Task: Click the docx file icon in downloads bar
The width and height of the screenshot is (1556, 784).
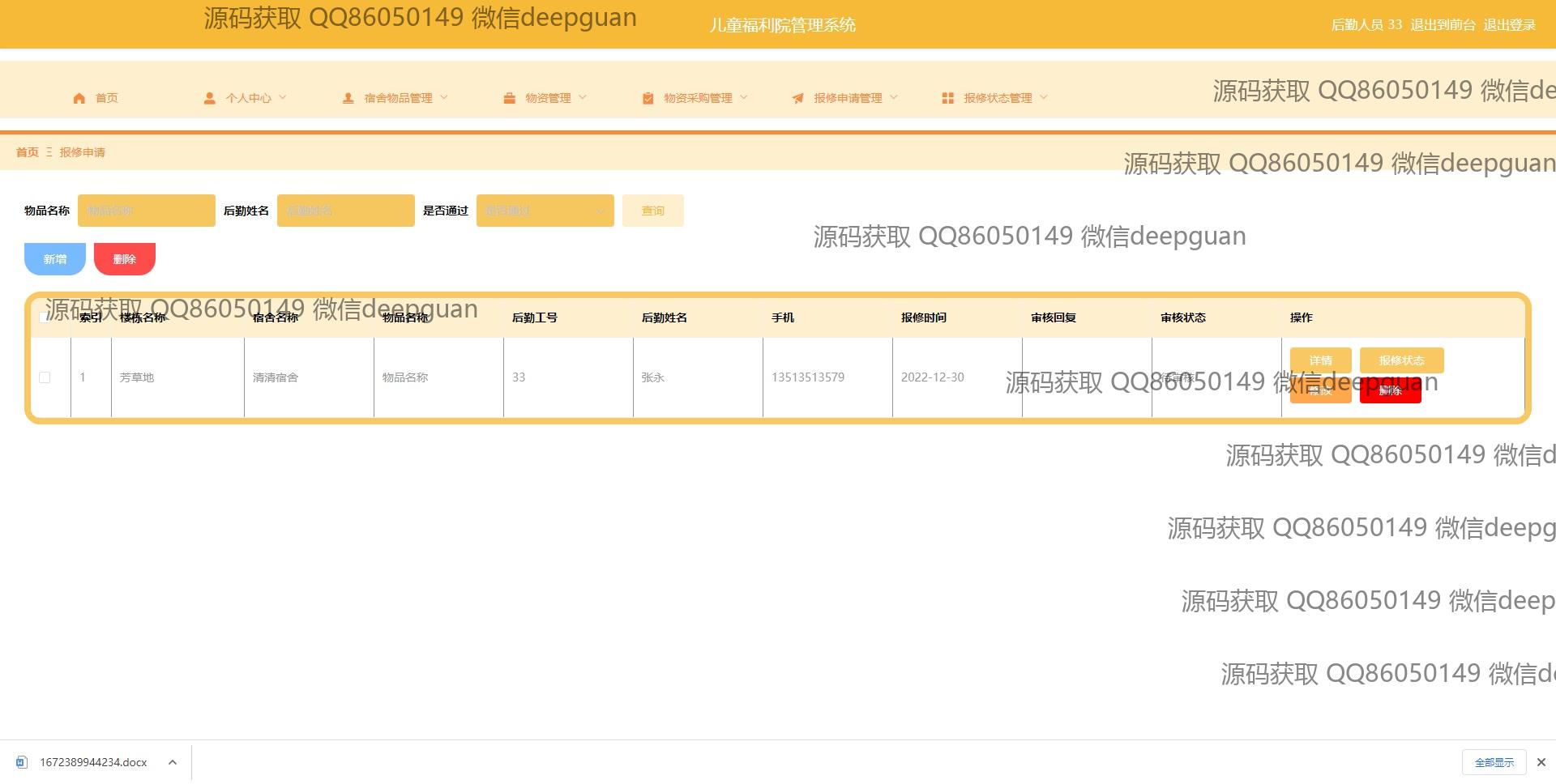Action: (x=22, y=762)
